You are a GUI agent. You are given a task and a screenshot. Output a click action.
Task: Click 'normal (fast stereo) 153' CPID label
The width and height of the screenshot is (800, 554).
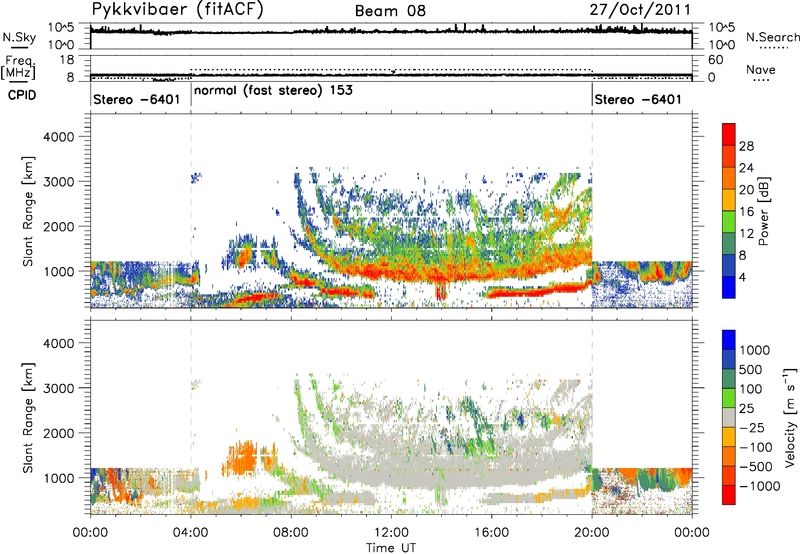tap(273, 91)
